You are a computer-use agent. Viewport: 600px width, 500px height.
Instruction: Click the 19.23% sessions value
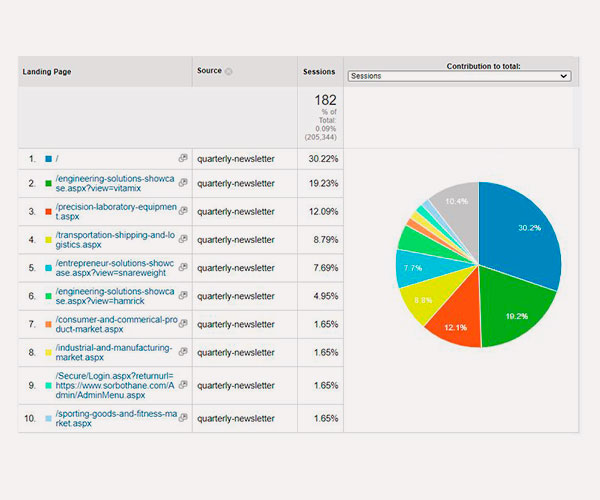tap(323, 183)
